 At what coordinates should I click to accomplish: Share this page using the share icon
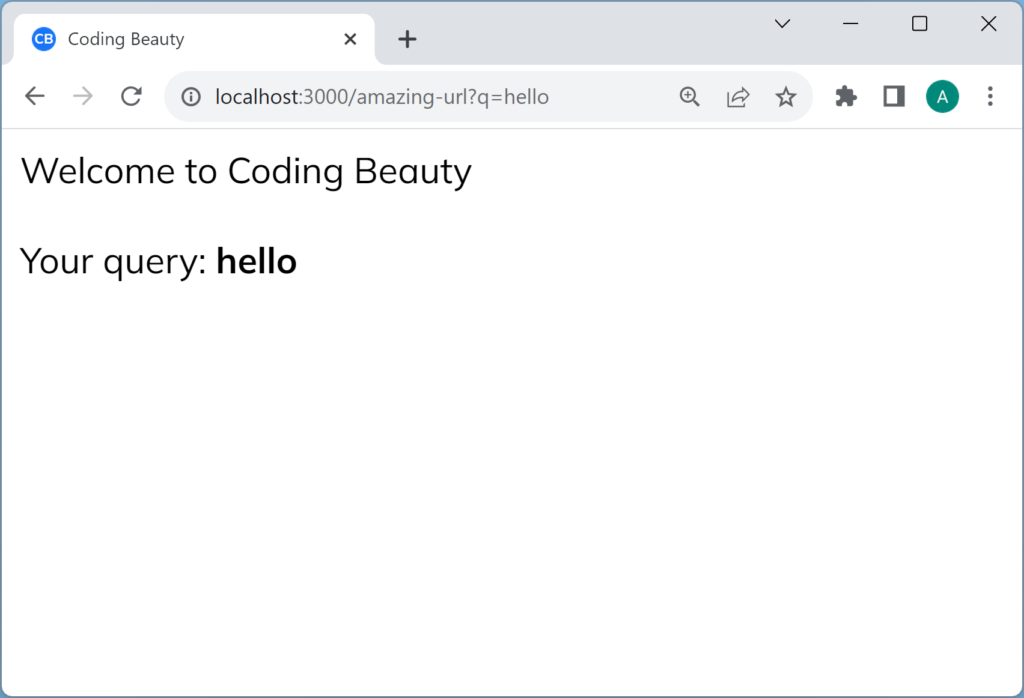738,97
